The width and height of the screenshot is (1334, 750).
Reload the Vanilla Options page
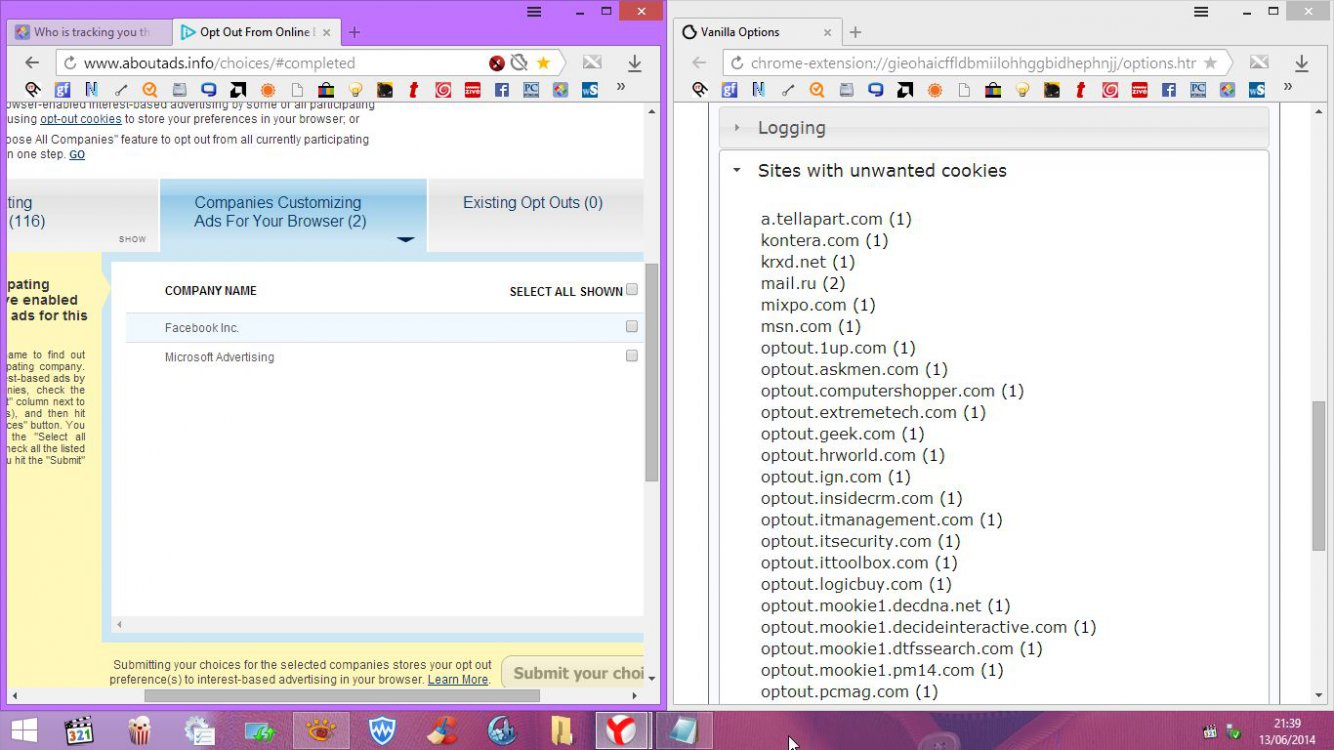[x=737, y=63]
